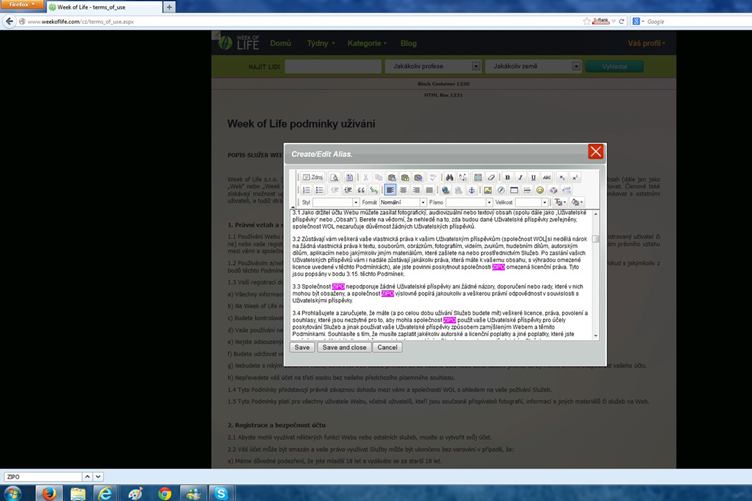Screen dimensions: 752x501
Task: Click the editor's vertical scrollbar thumb
Action: [596, 239]
